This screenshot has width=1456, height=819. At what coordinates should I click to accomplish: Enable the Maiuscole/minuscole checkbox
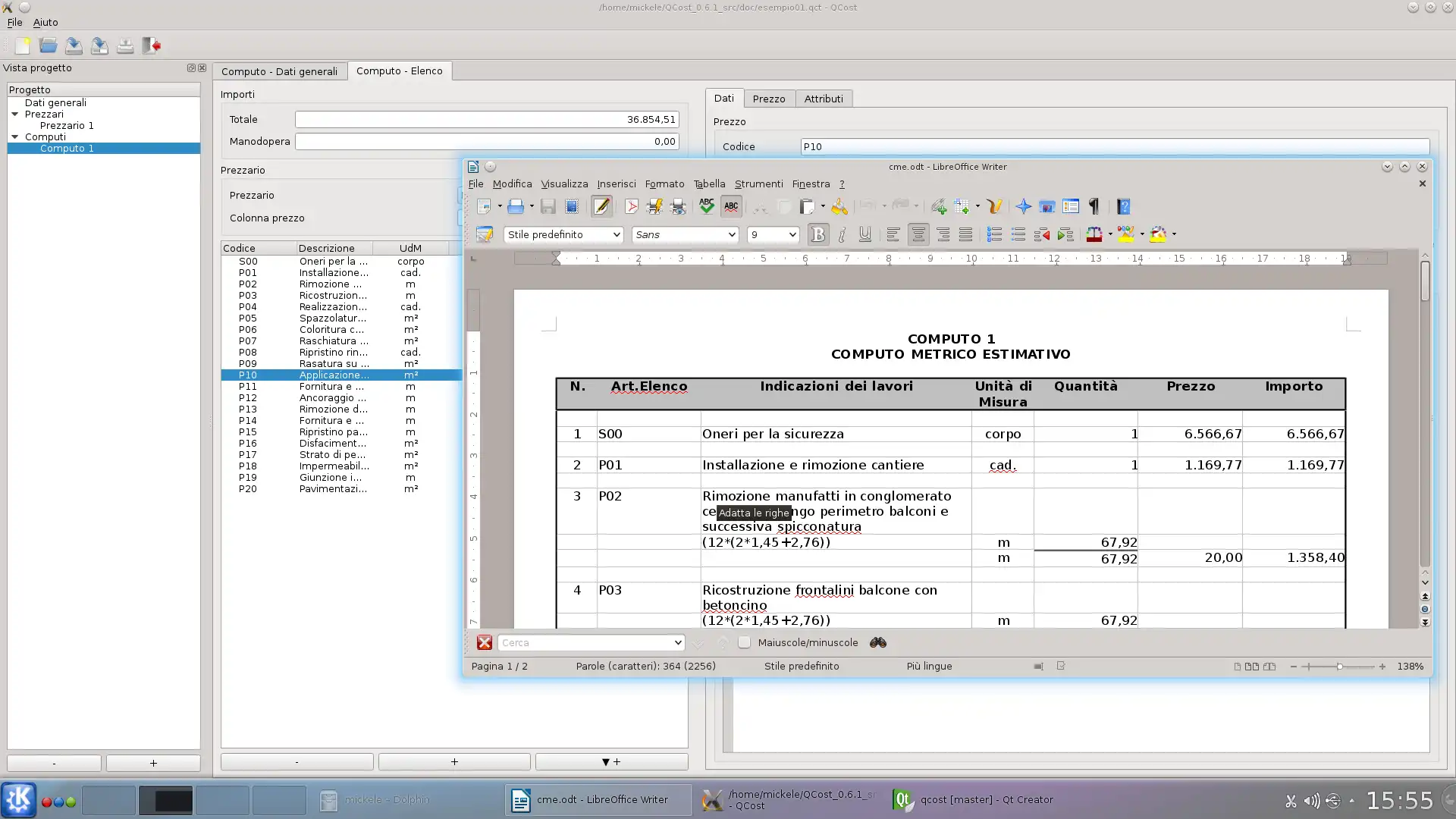coord(744,642)
